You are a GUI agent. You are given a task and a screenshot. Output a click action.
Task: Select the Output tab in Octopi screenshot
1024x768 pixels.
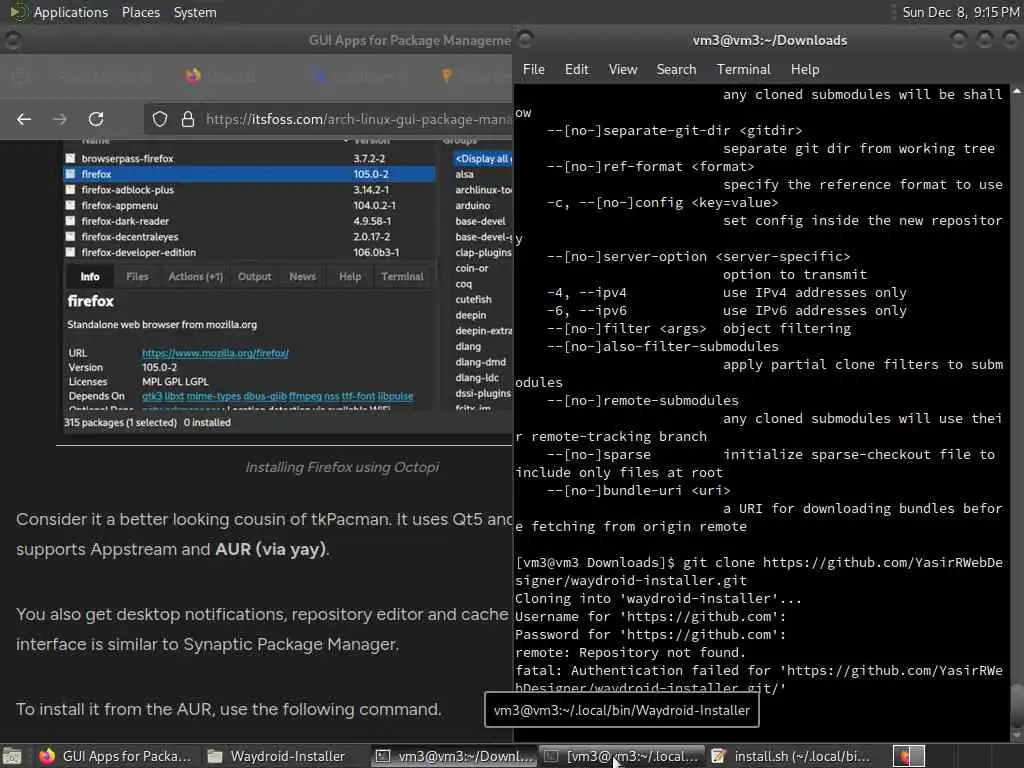click(254, 277)
